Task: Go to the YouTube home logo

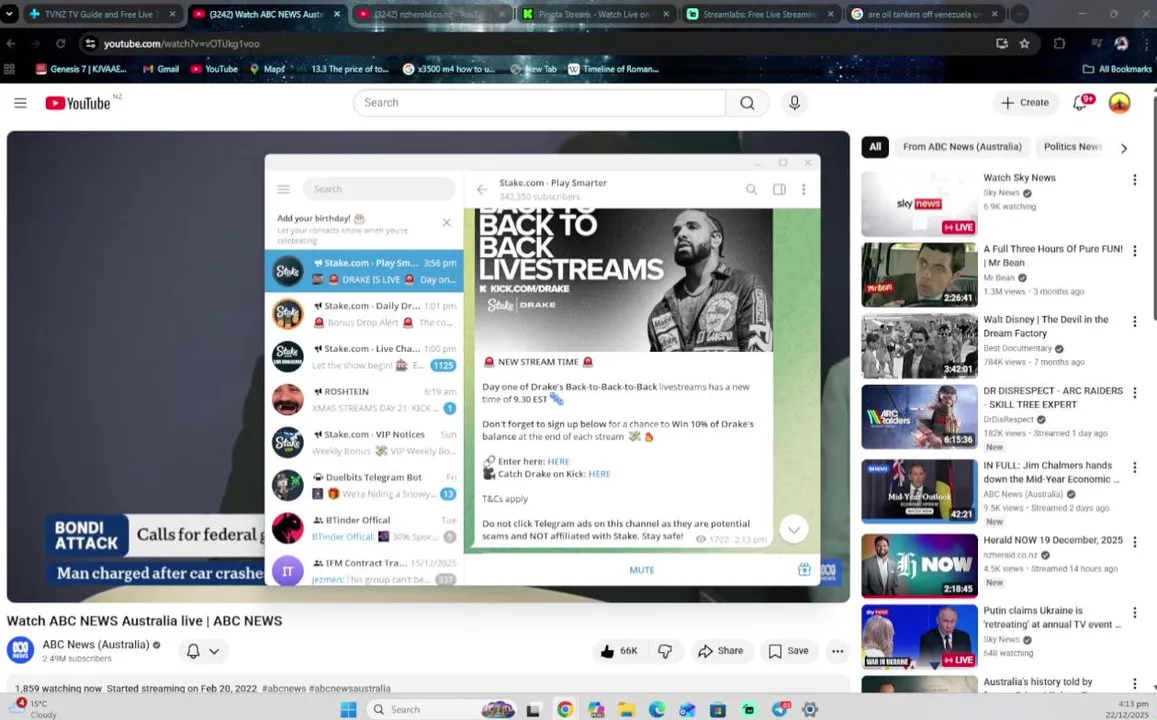Action: pyautogui.click(x=78, y=103)
